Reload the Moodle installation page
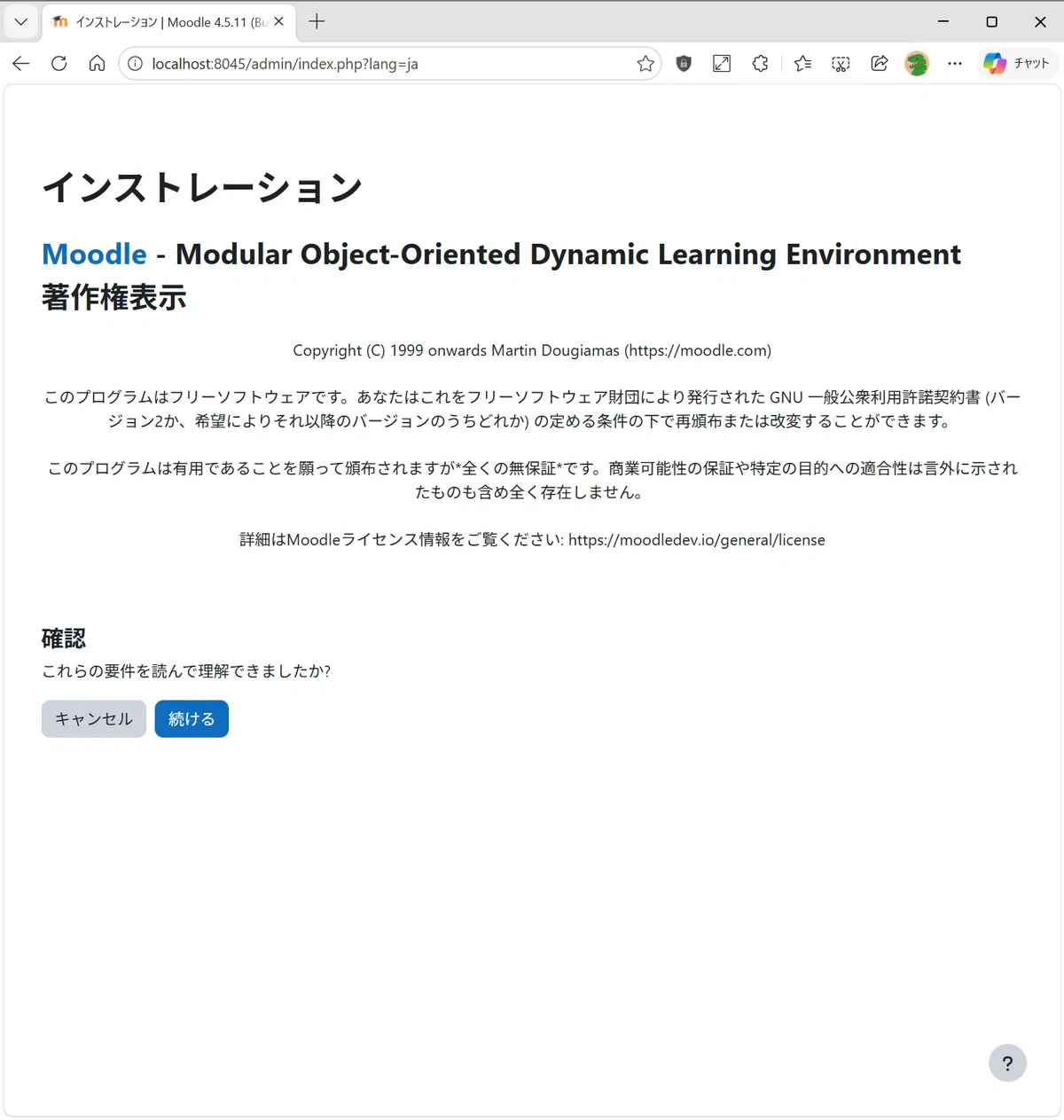The width and height of the screenshot is (1064, 1120). coord(59,63)
